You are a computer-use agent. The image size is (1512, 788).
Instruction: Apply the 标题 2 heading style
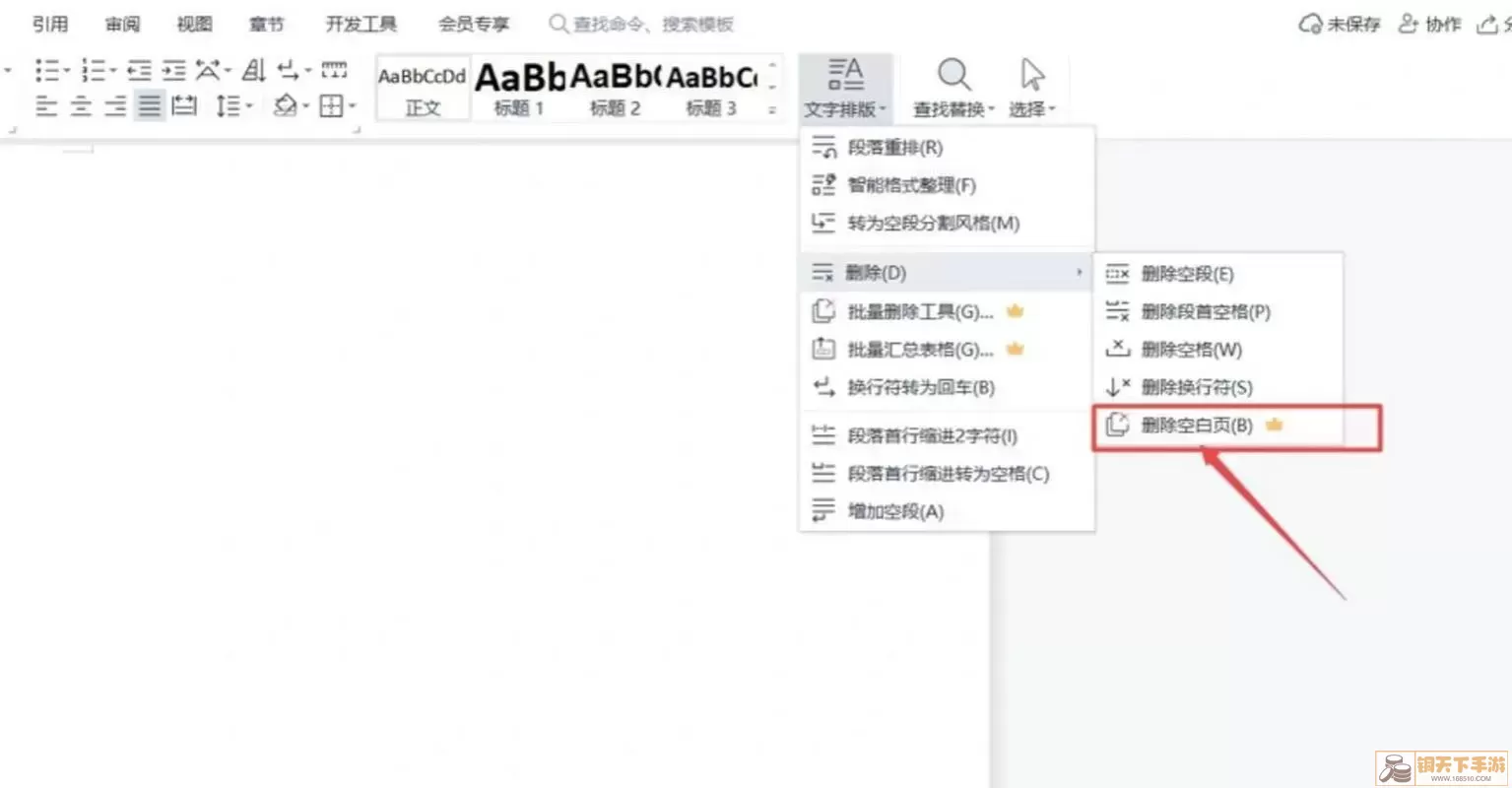coord(615,89)
